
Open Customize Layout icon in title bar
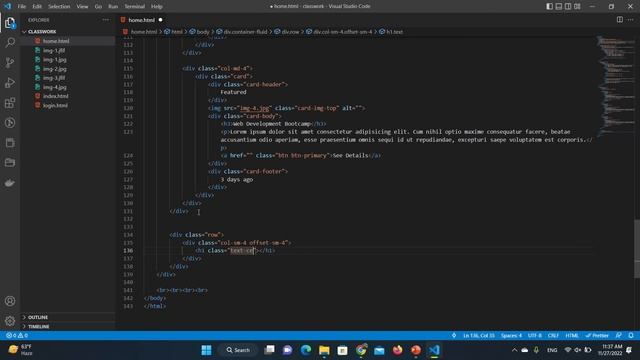pyautogui.click(x=577, y=6)
